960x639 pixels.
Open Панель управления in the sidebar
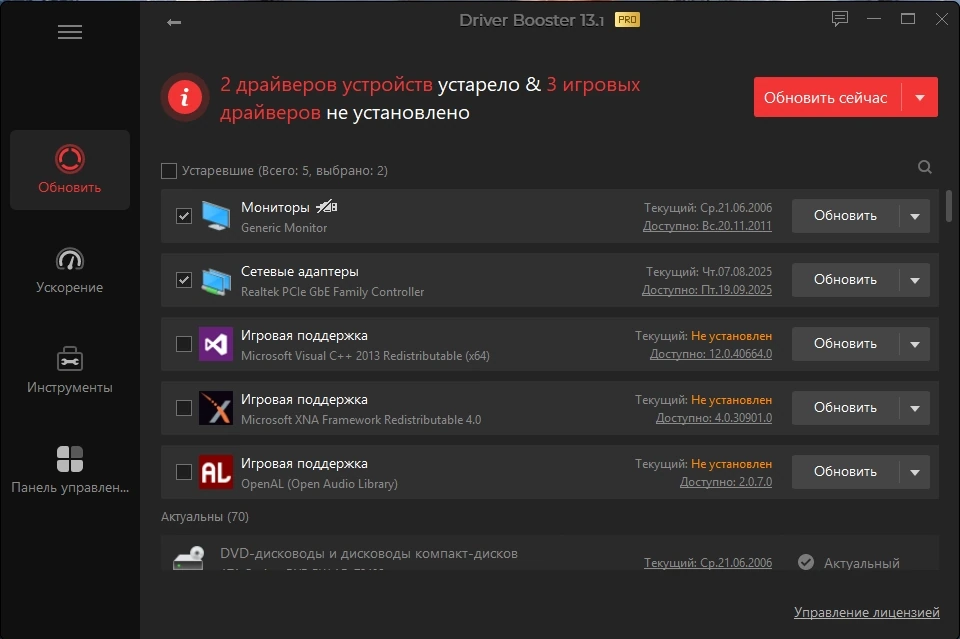(70, 469)
